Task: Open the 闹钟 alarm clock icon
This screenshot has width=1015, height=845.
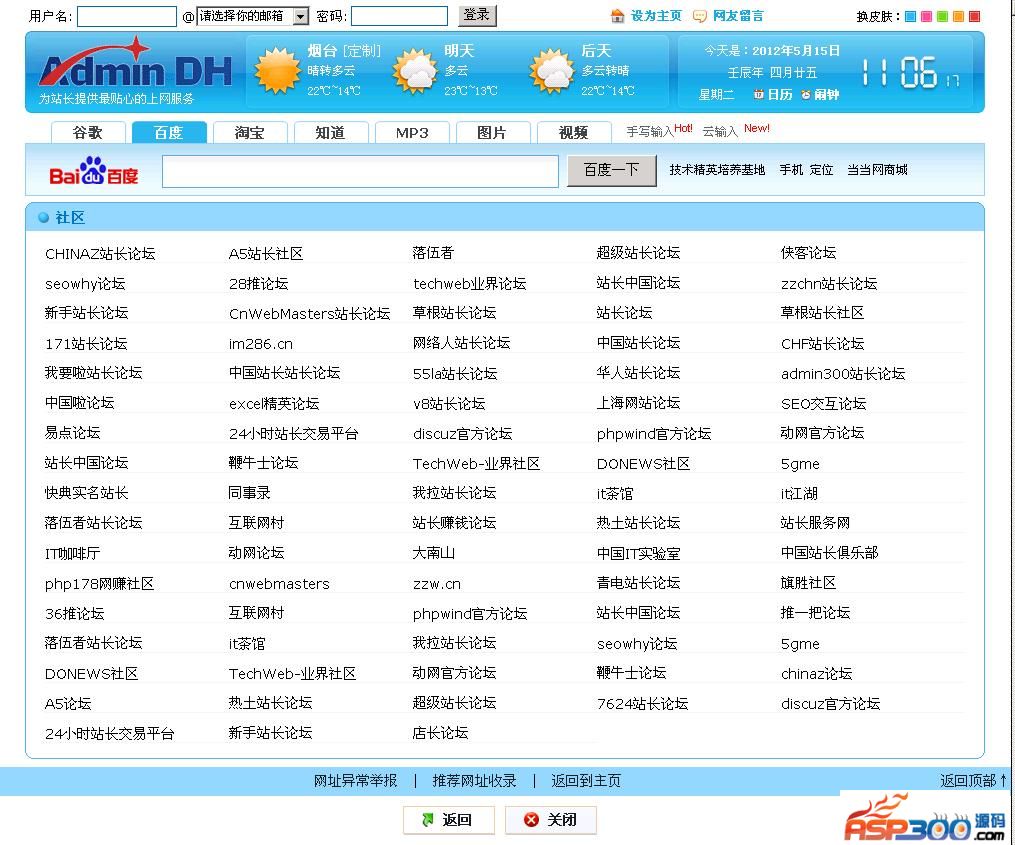Action: click(x=806, y=95)
